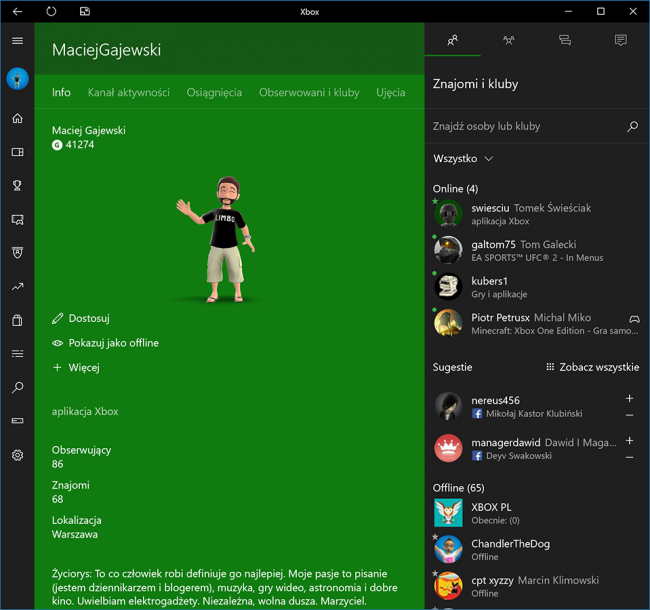Toggle Pokazuj jako offline
This screenshot has width=650, height=610.
105,343
